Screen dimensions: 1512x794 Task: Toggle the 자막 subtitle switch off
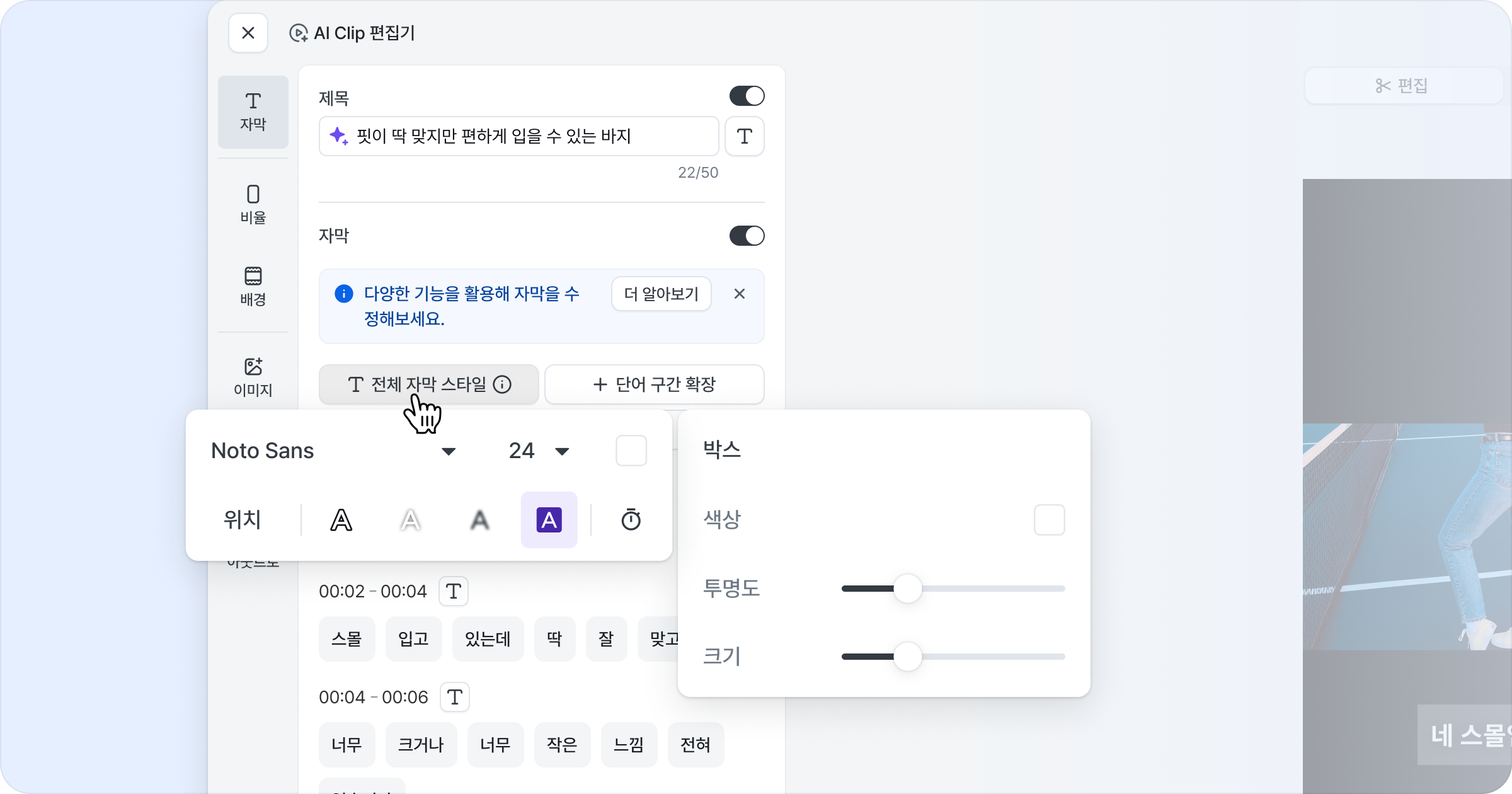[x=747, y=236]
